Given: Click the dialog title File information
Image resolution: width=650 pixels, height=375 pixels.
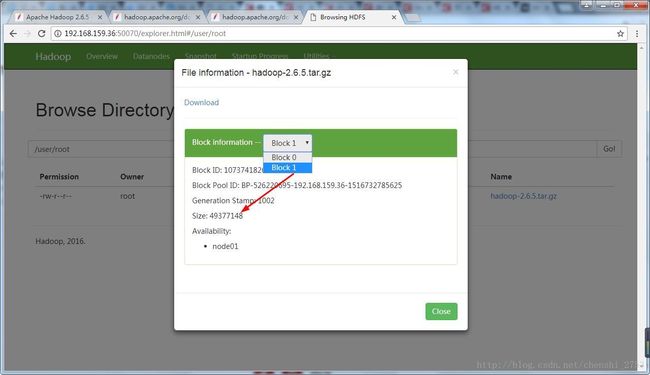Looking at the screenshot, I should (256, 73).
